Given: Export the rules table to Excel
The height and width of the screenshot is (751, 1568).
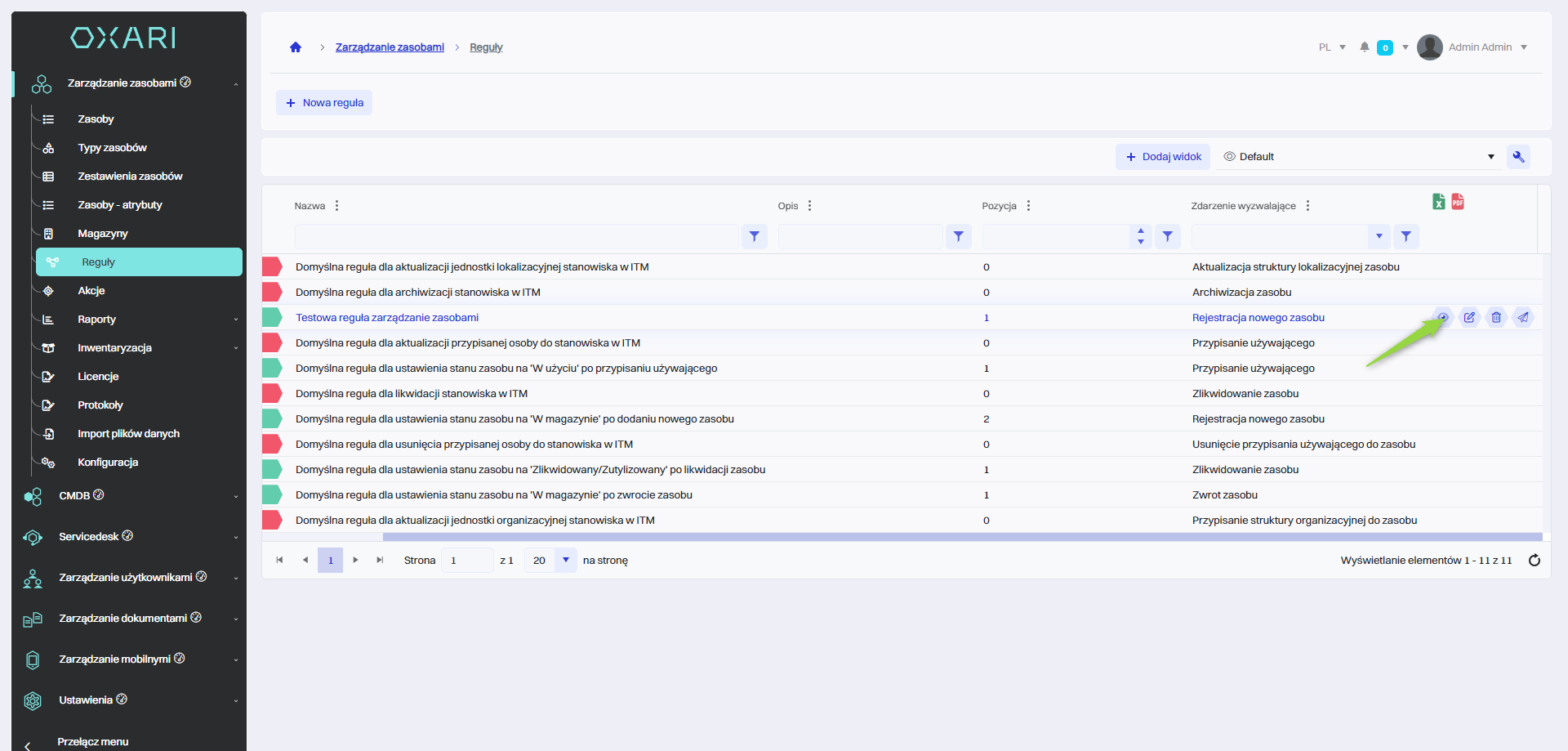Looking at the screenshot, I should [x=1439, y=202].
